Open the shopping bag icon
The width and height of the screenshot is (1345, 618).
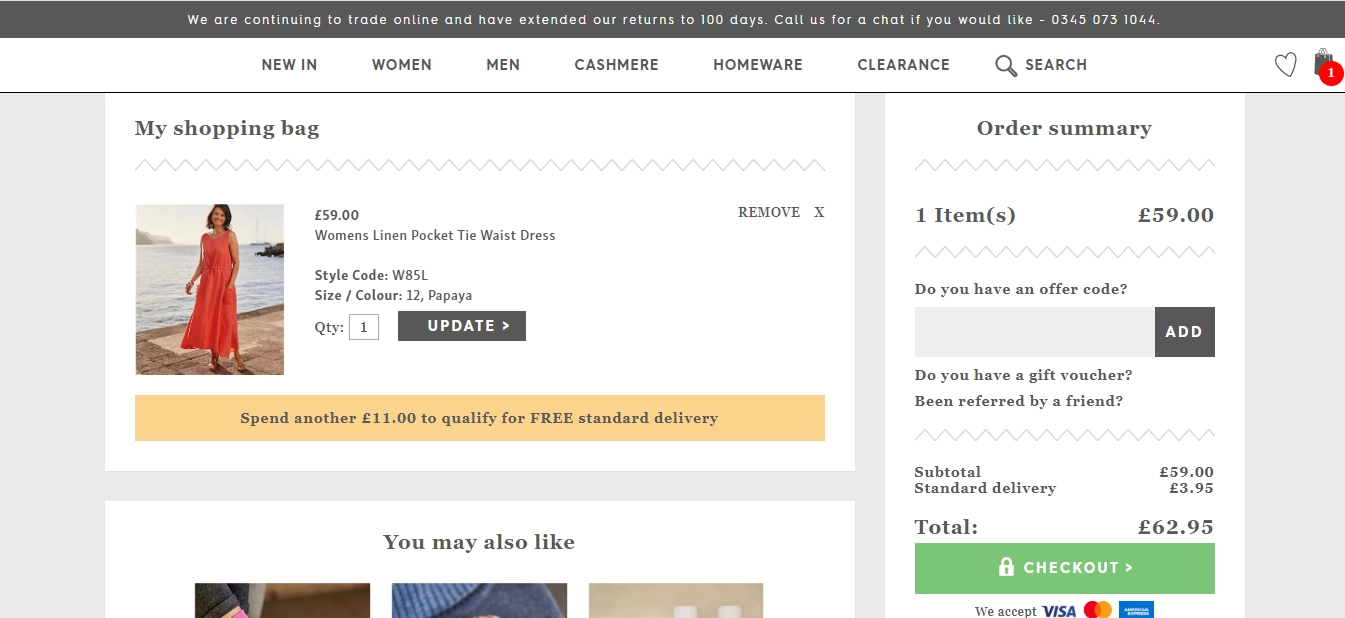(x=1323, y=62)
